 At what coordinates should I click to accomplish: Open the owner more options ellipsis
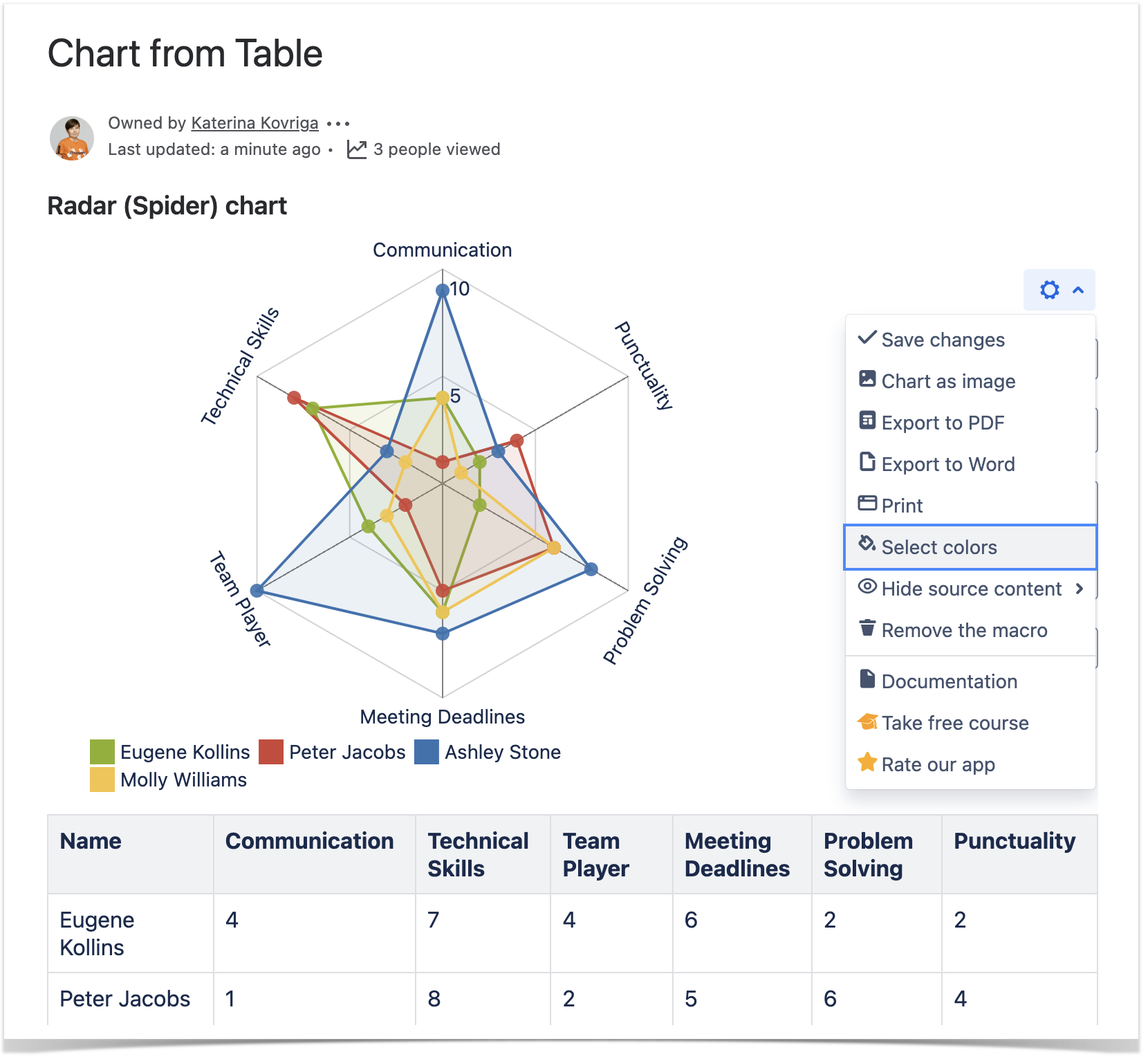(338, 124)
